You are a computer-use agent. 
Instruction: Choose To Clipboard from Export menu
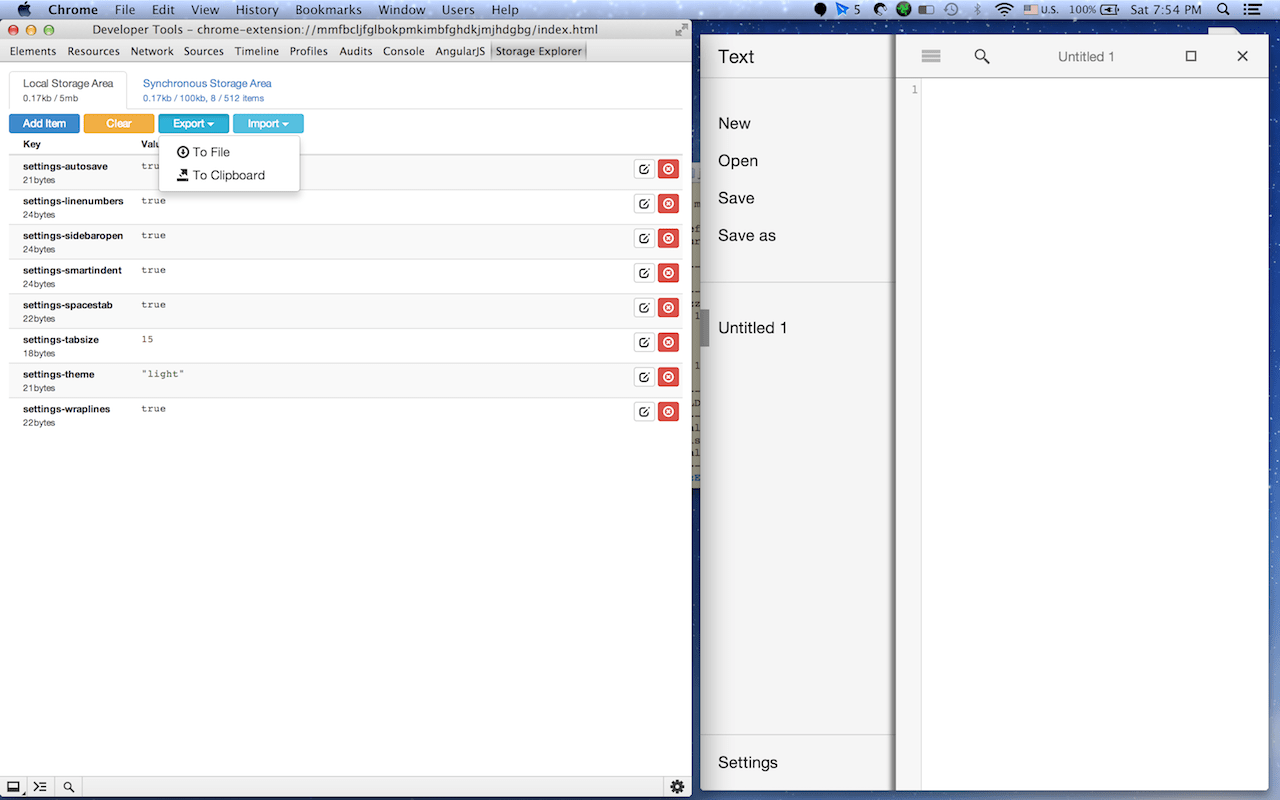pyautogui.click(x=229, y=175)
